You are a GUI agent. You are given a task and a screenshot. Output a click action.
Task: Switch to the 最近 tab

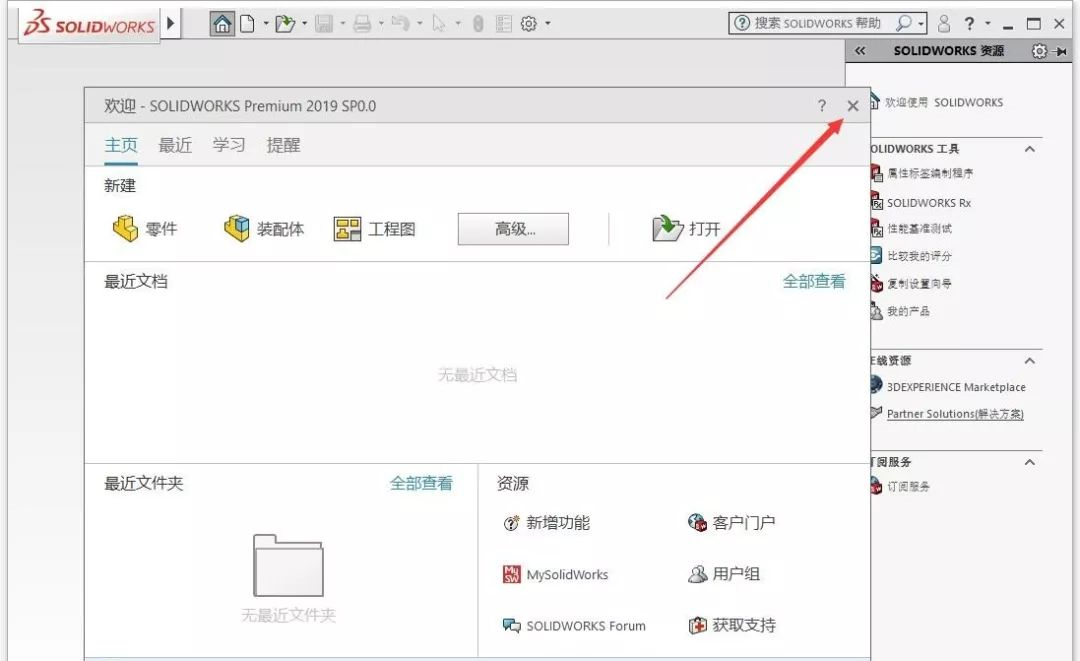click(x=175, y=145)
